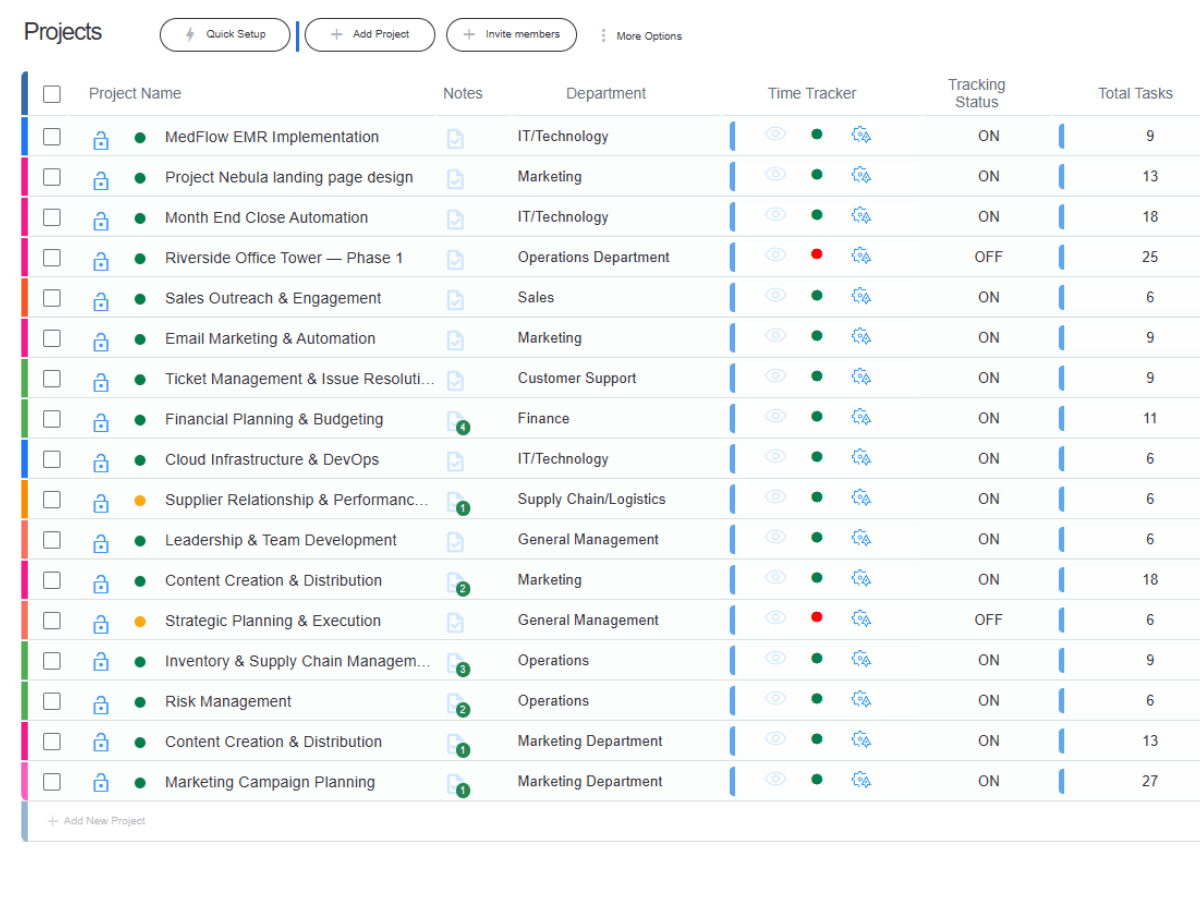
Task: Check the MedFlow EMR Implementation row checkbox
Action: 52,137
